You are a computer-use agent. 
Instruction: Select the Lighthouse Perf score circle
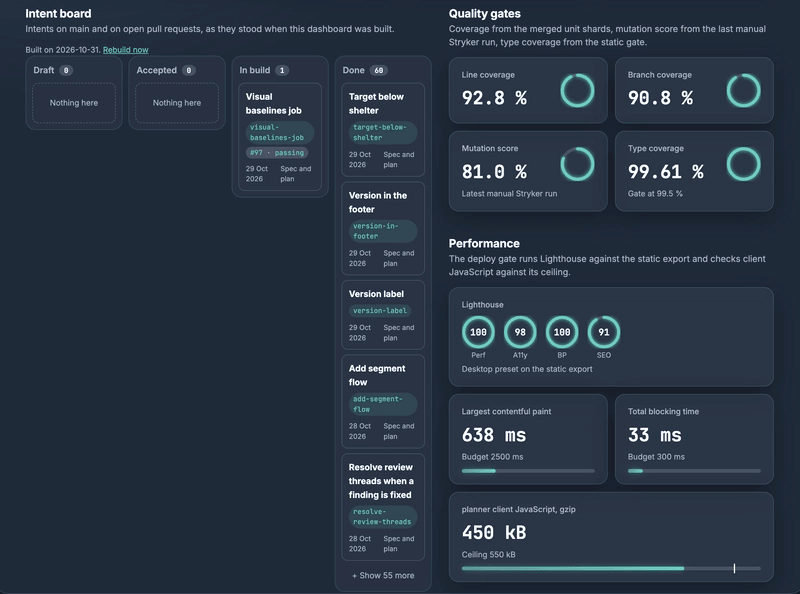coord(478,332)
